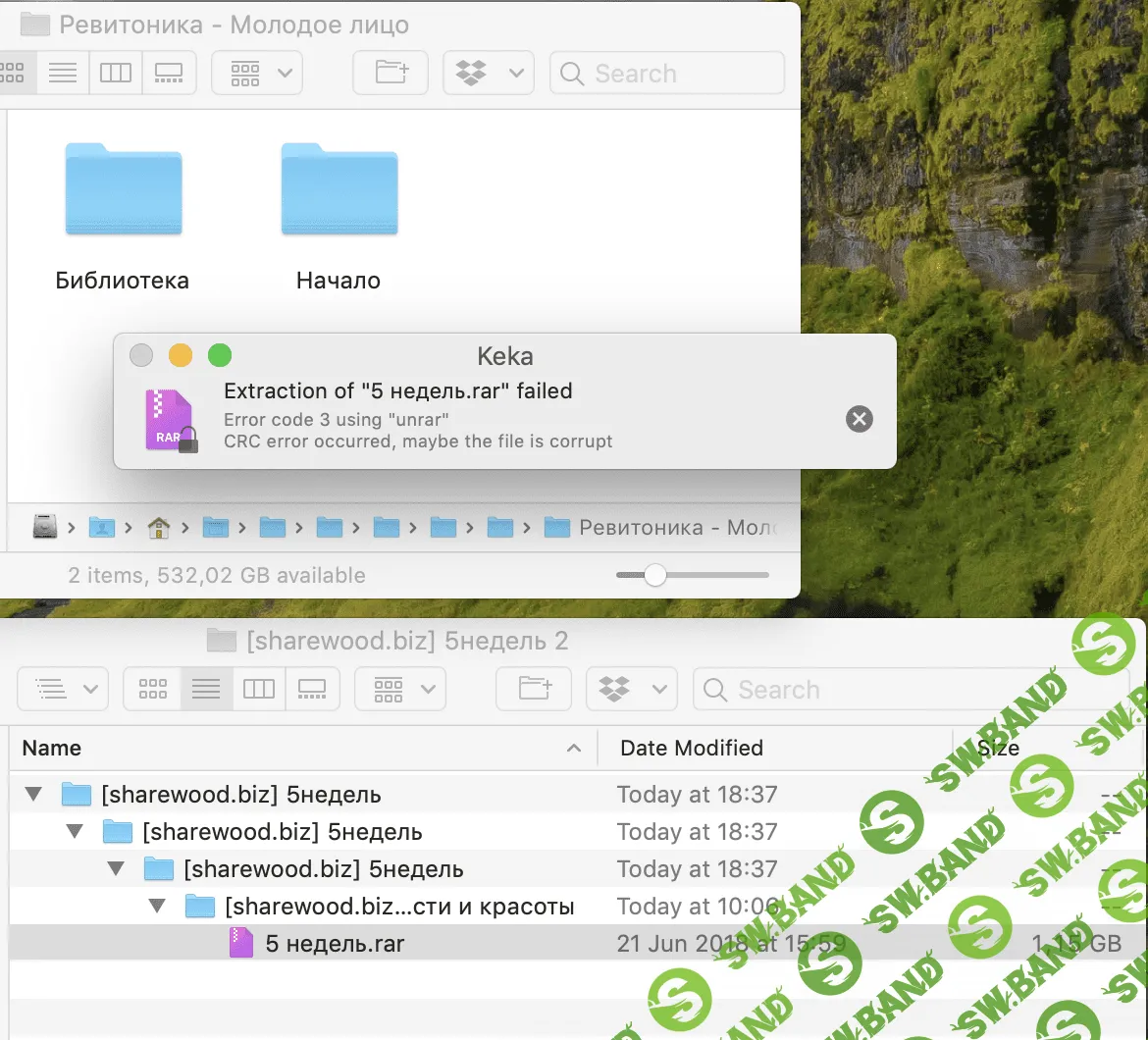Dismiss the Keka extraction failed notification
This screenshot has width=1148, height=1040.
tap(859, 420)
